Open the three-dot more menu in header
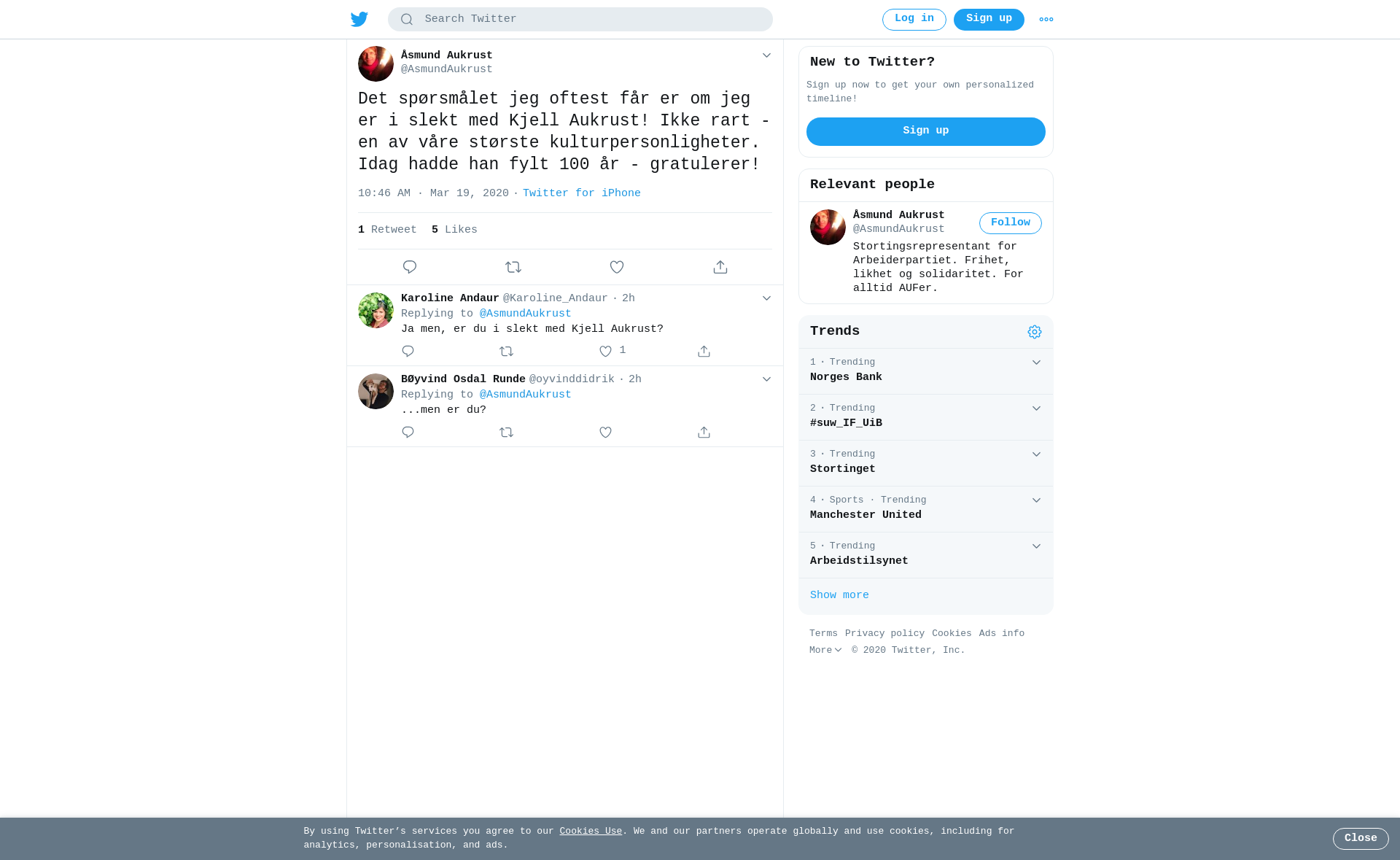 [1046, 20]
